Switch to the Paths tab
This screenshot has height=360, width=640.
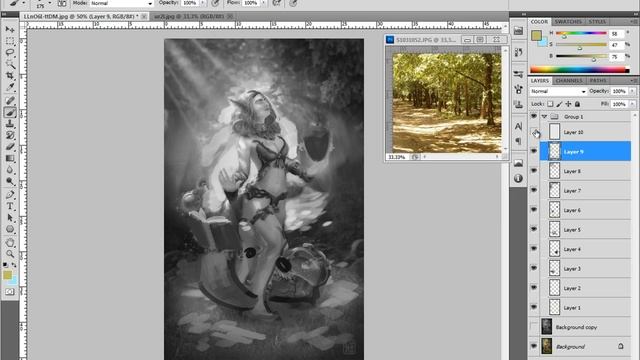(x=598, y=81)
